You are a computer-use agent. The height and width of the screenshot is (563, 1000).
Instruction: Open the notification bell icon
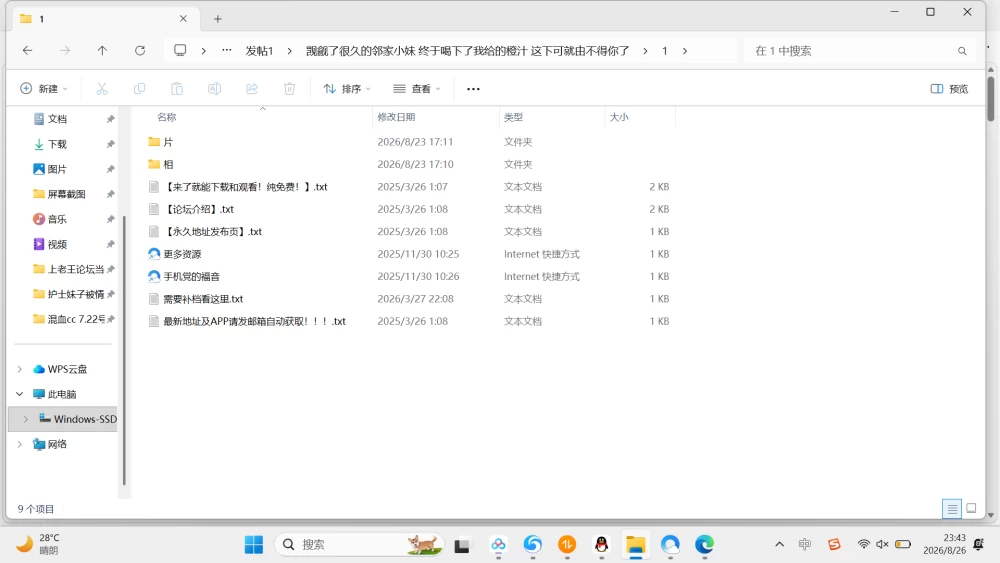coord(979,544)
